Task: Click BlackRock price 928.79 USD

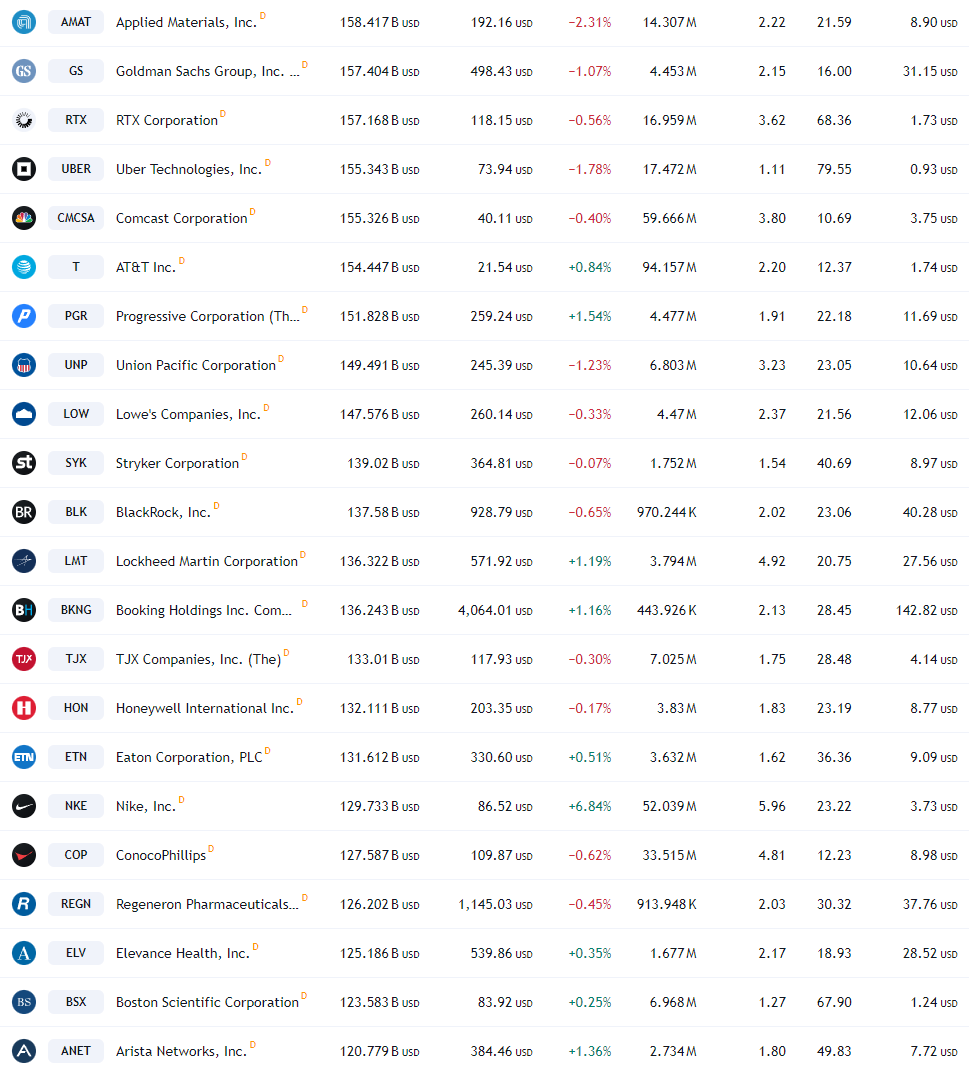Action: pyautogui.click(x=501, y=512)
